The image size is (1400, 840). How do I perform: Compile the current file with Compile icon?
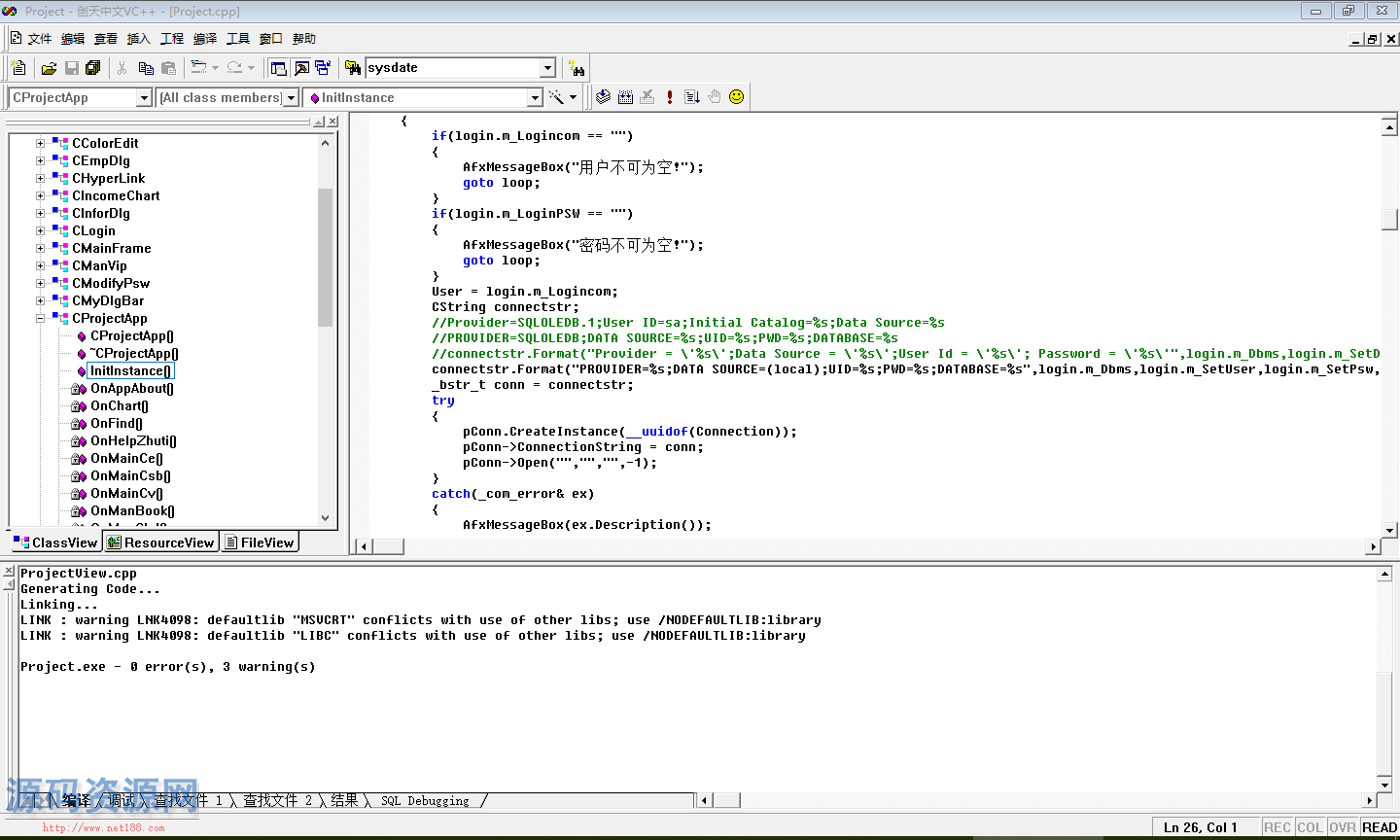603,97
